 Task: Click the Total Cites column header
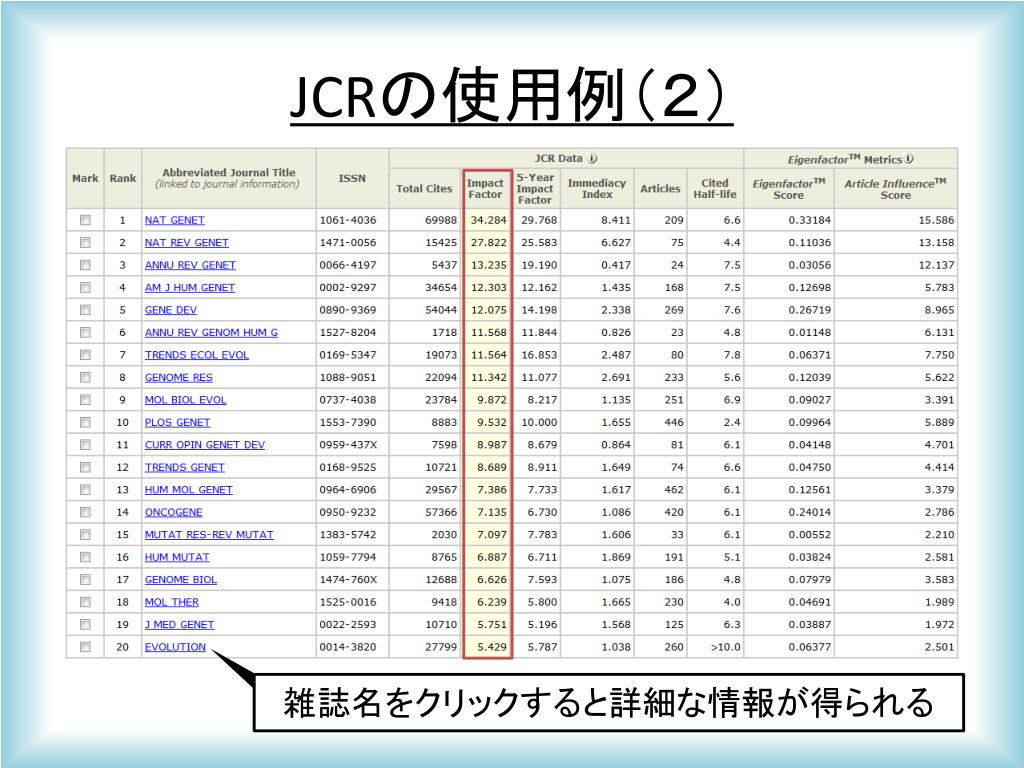point(424,188)
